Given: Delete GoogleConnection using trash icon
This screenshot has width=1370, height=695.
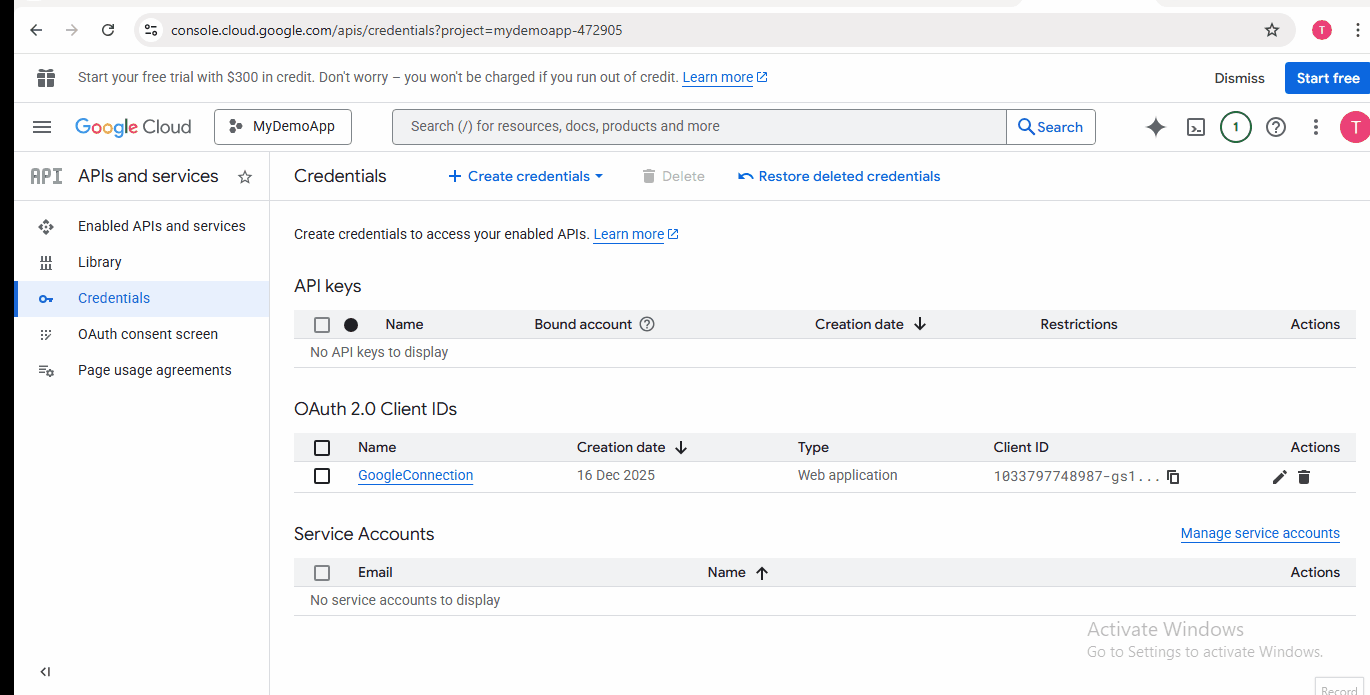Looking at the screenshot, I should coord(1304,477).
